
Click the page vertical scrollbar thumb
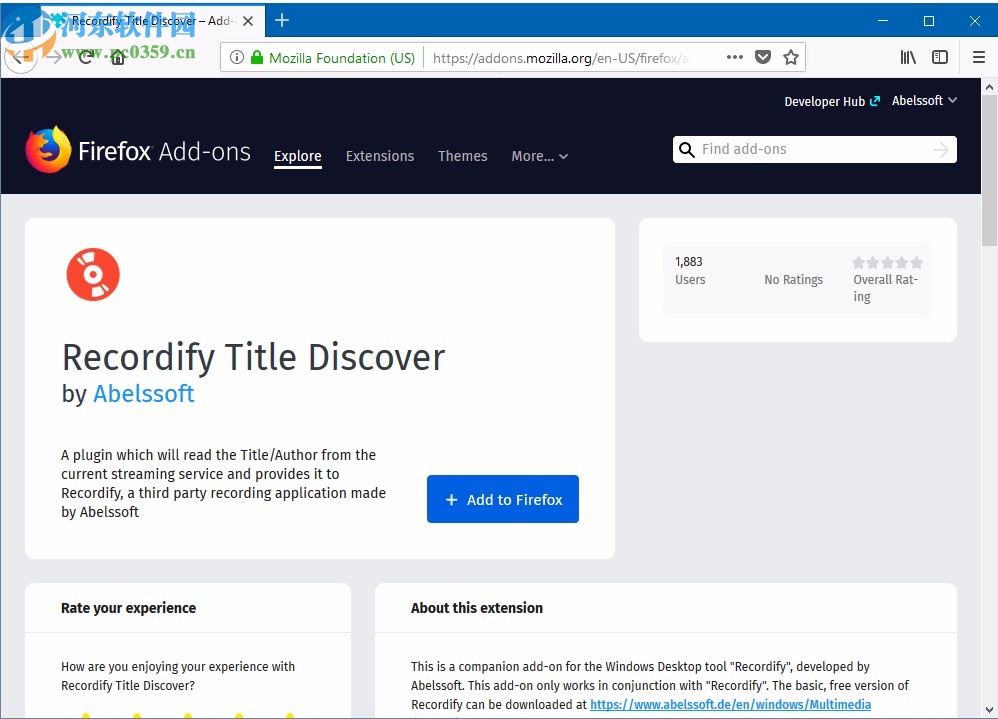tap(989, 171)
